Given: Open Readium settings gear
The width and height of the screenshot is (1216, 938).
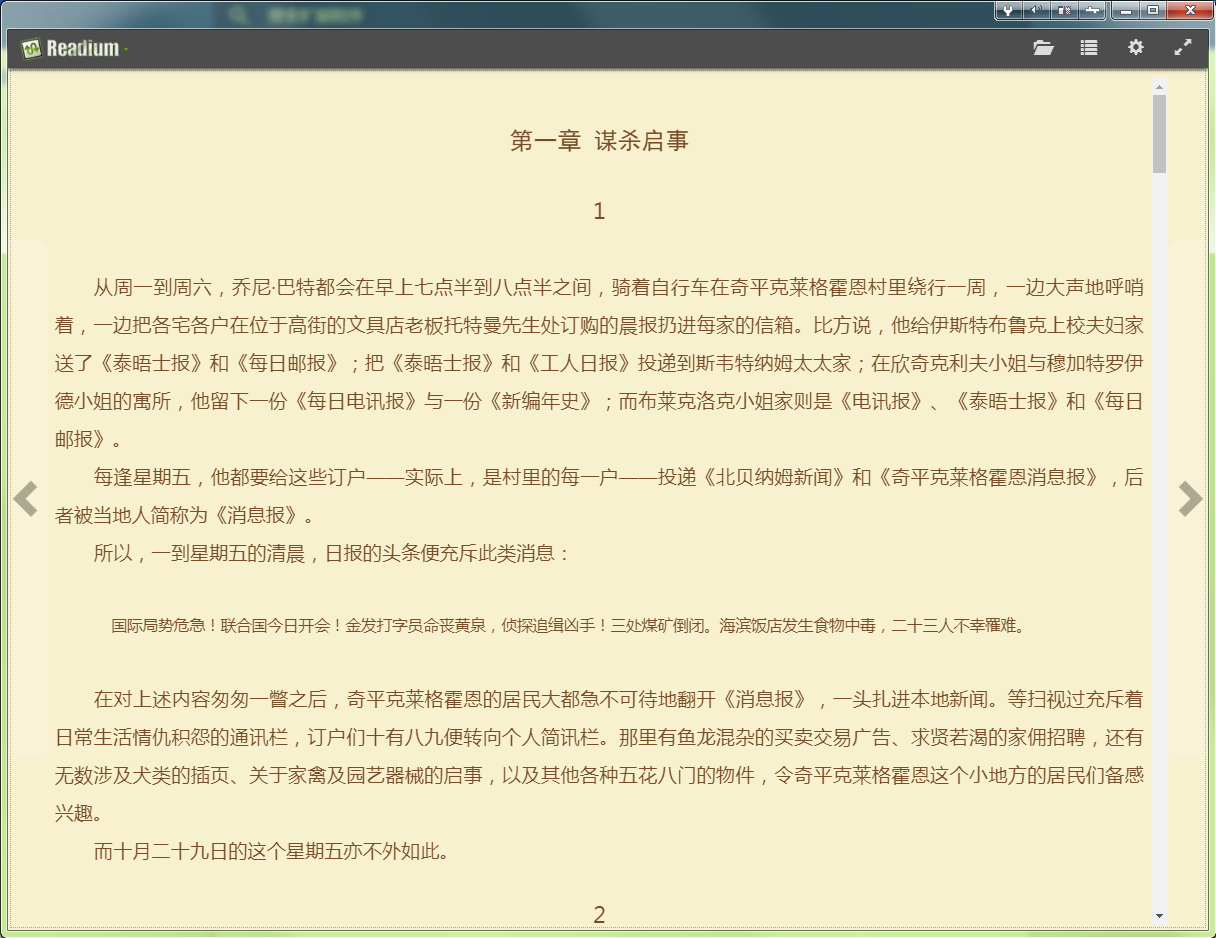Looking at the screenshot, I should [x=1135, y=47].
